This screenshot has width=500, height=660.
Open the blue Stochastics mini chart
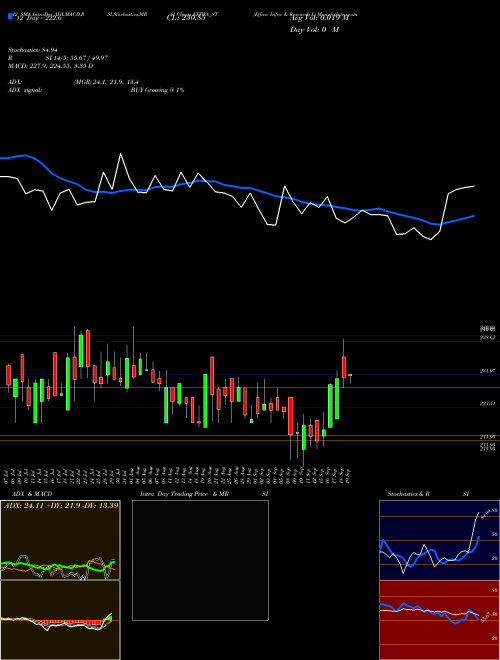pyautogui.click(x=439, y=540)
